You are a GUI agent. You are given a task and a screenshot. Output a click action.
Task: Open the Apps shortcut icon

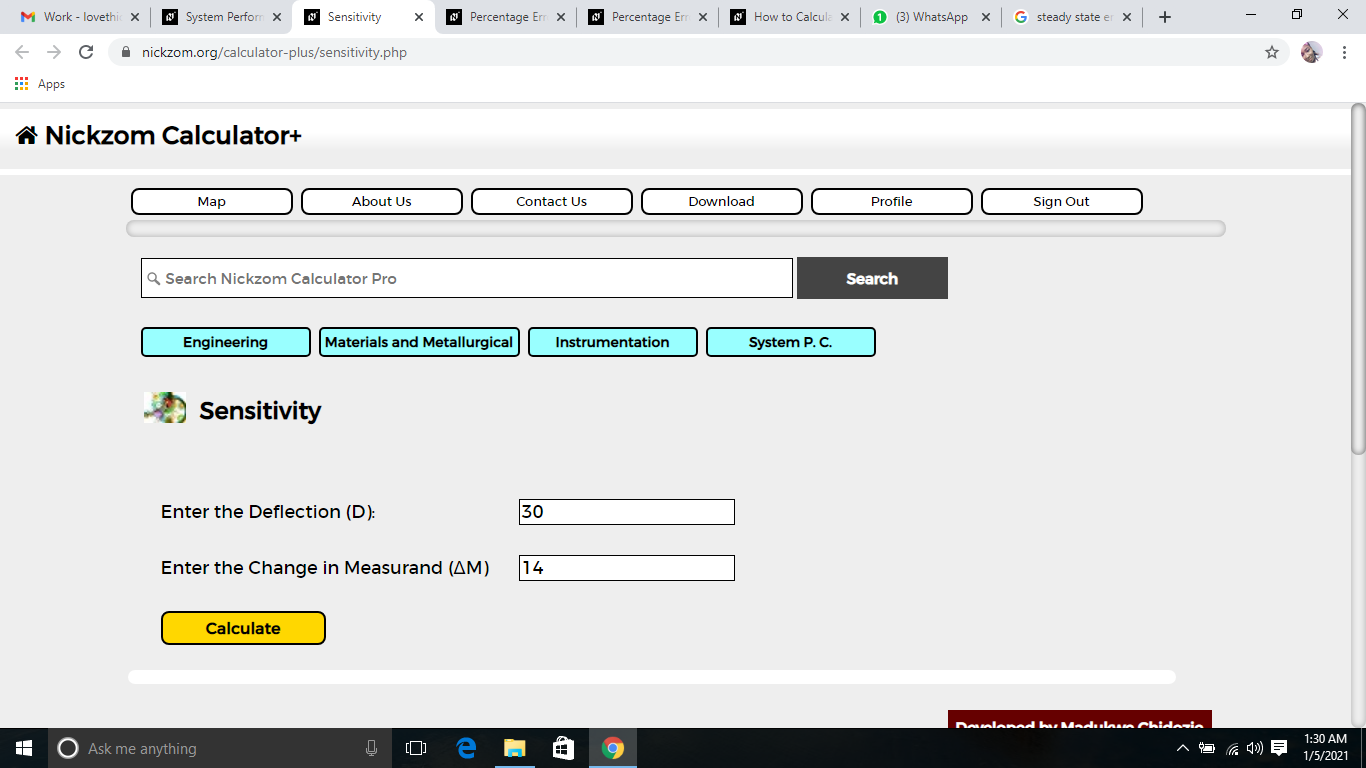22,84
